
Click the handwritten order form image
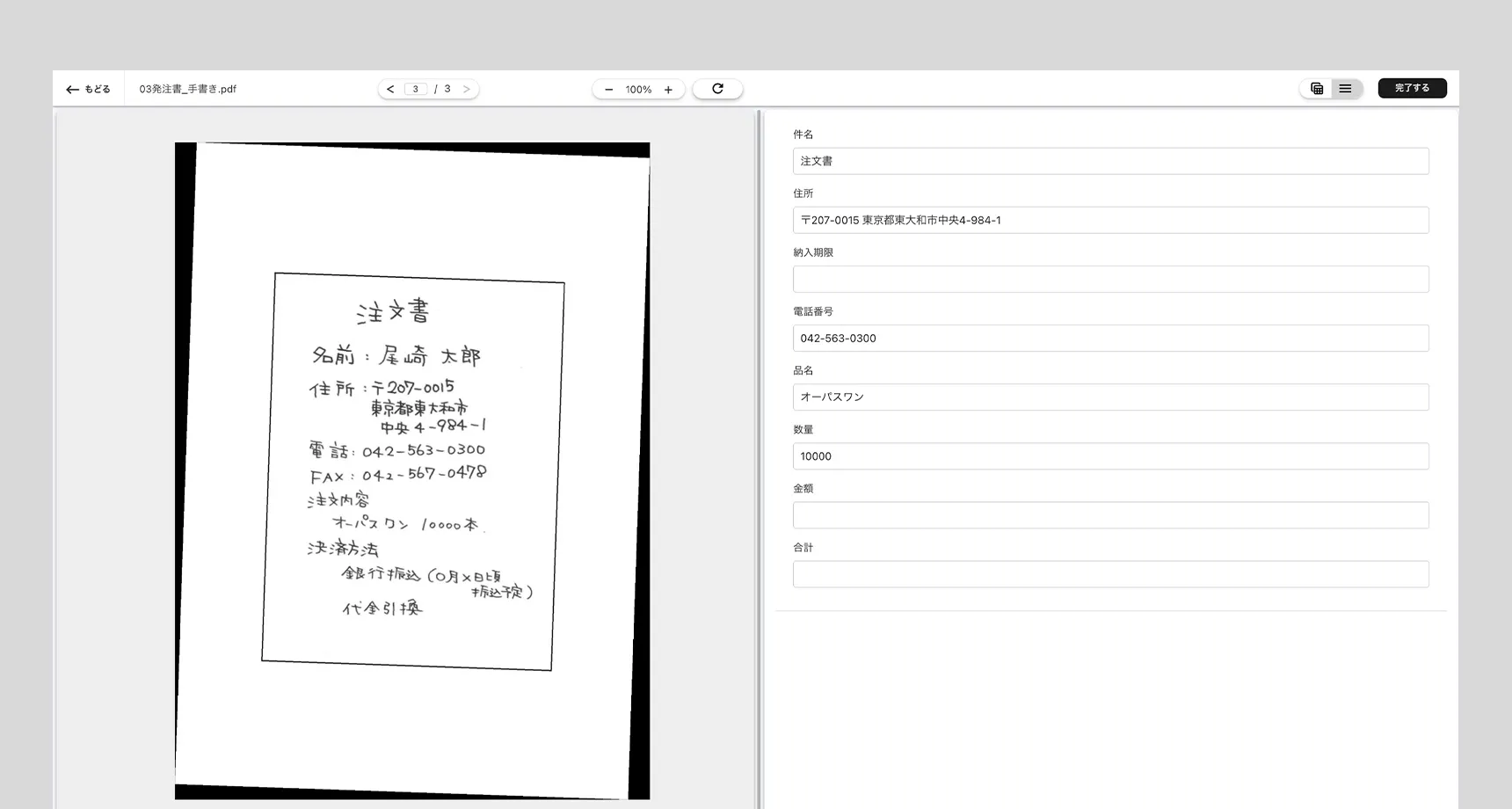coord(411,470)
